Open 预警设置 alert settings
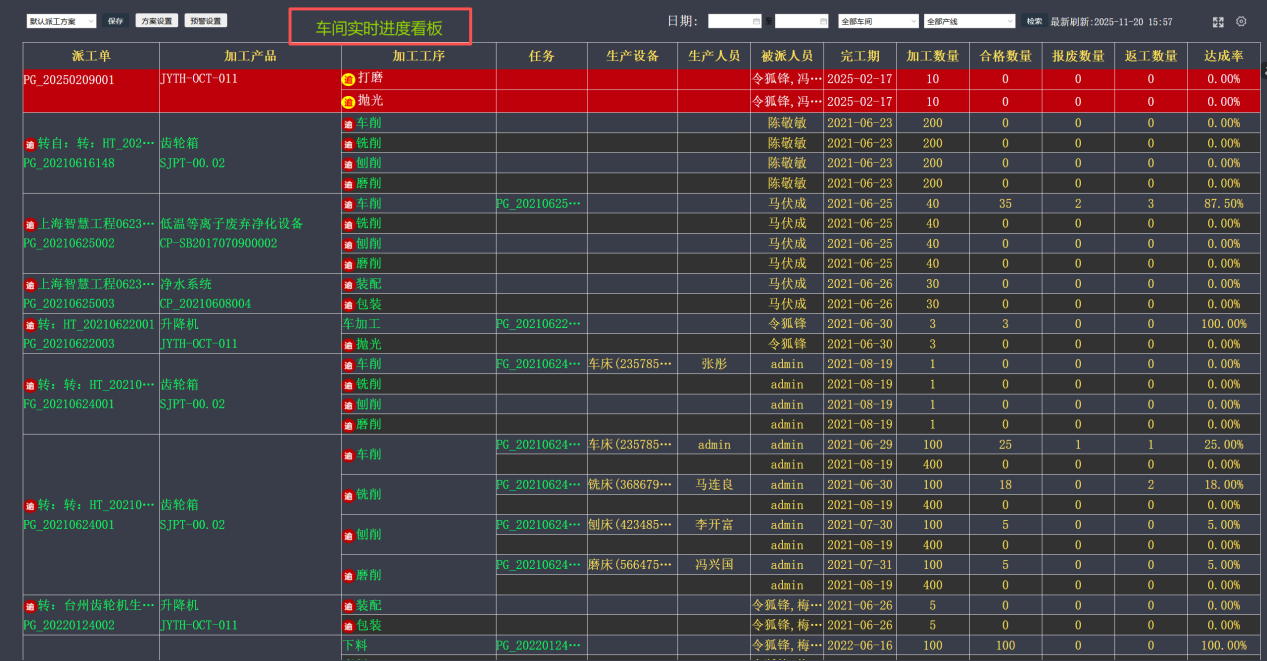The image size is (1267, 661). click(206, 21)
